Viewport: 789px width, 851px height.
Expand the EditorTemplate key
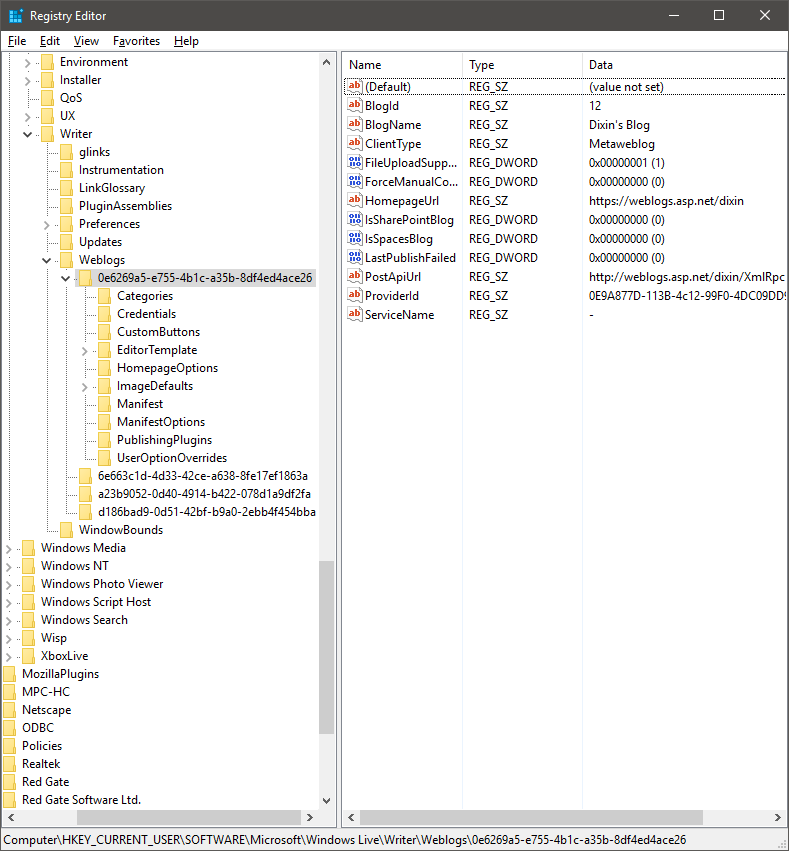tap(85, 351)
